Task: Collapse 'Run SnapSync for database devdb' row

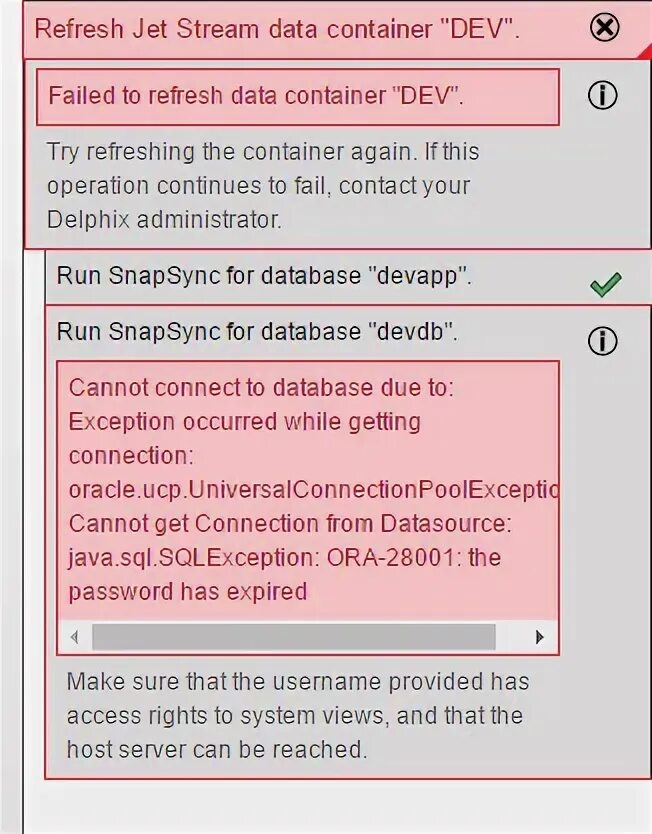Action: click(x=257, y=332)
